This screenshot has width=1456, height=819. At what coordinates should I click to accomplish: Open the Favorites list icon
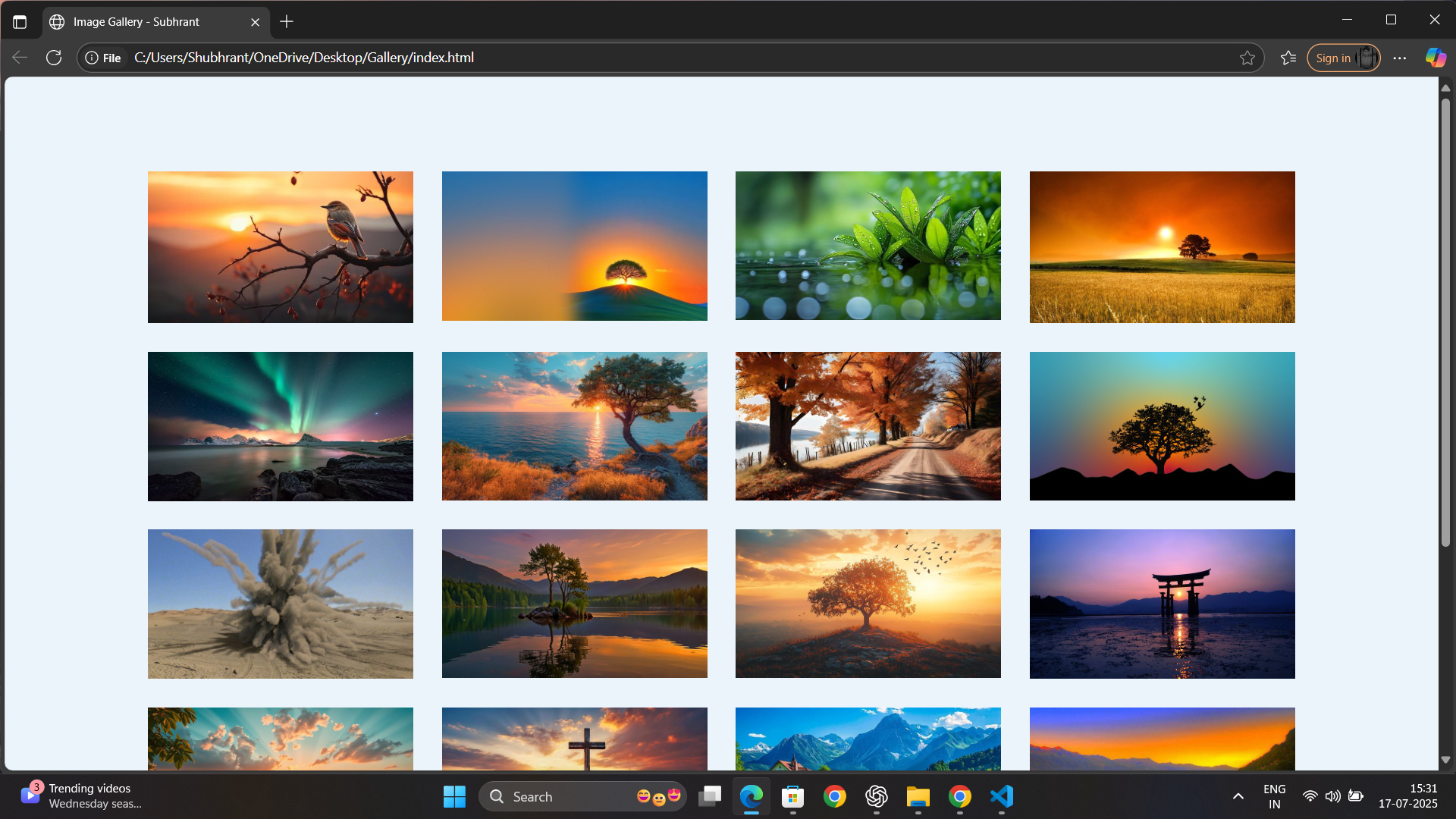point(1288,58)
